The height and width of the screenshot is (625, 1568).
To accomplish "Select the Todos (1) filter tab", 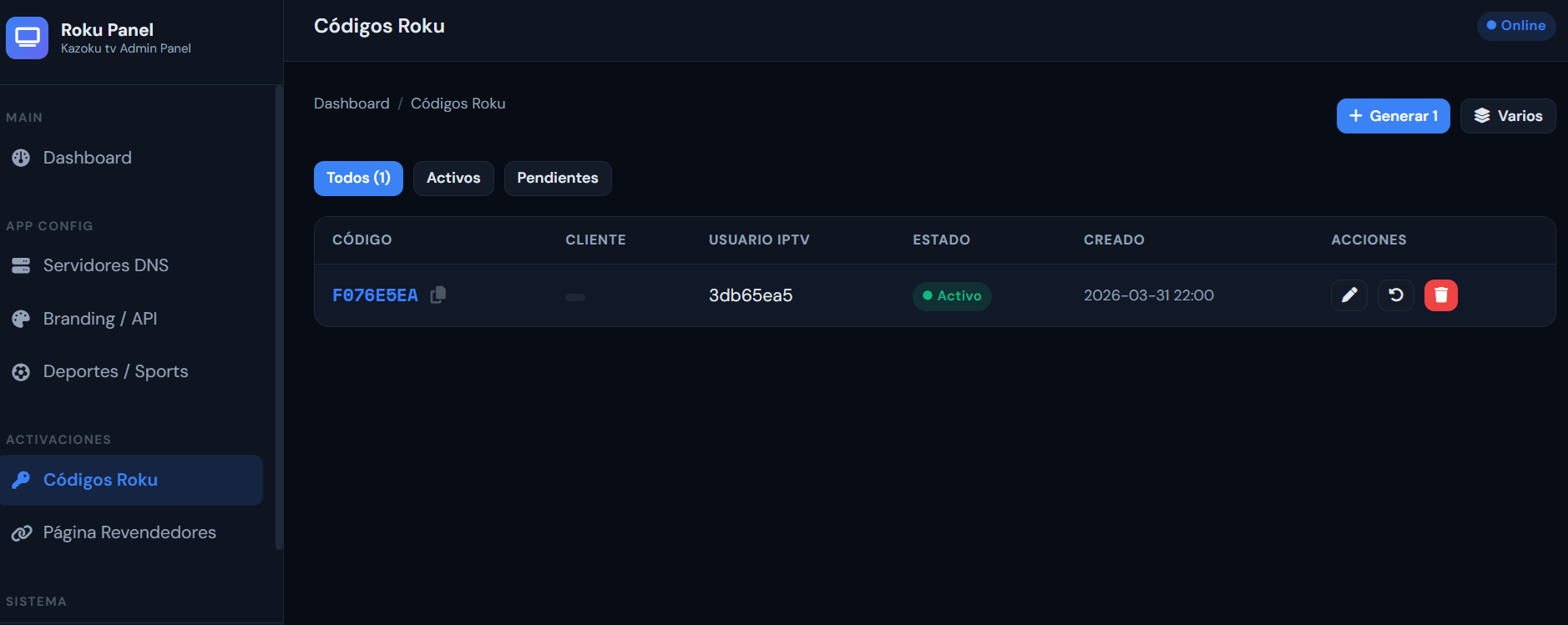I will pos(358,179).
